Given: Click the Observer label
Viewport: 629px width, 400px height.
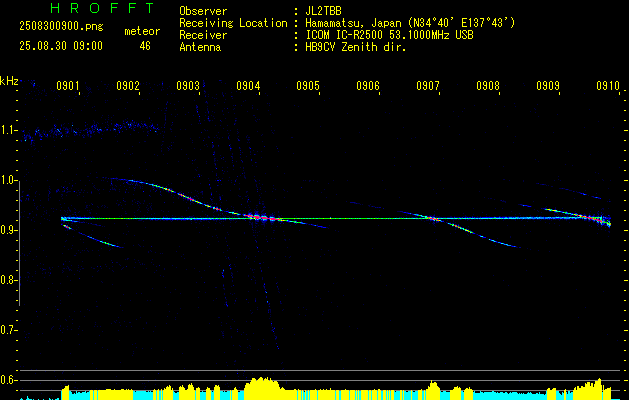Looking at the screenshot, I should [203, 11].
